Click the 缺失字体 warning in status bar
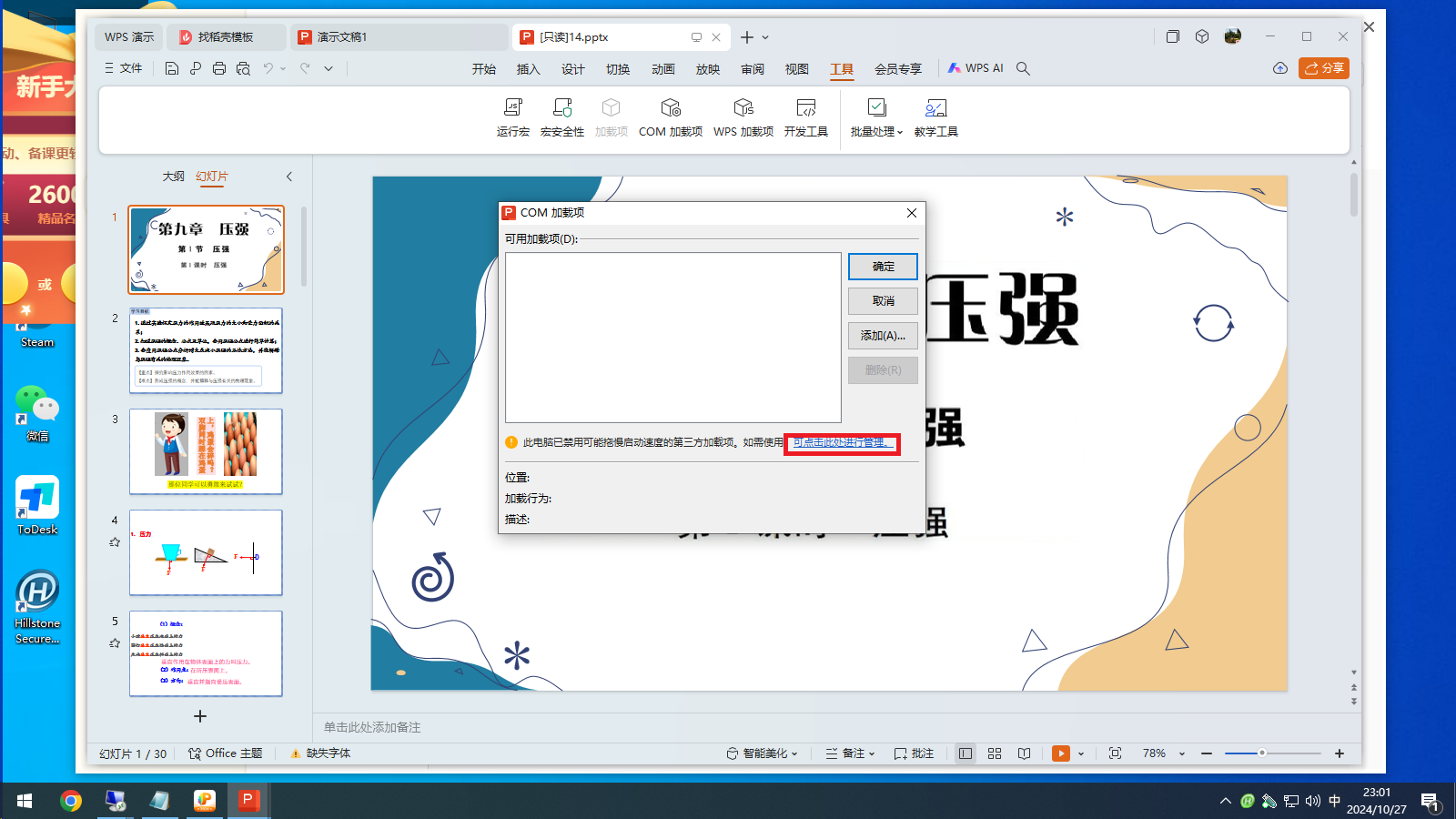 [320, 753]
